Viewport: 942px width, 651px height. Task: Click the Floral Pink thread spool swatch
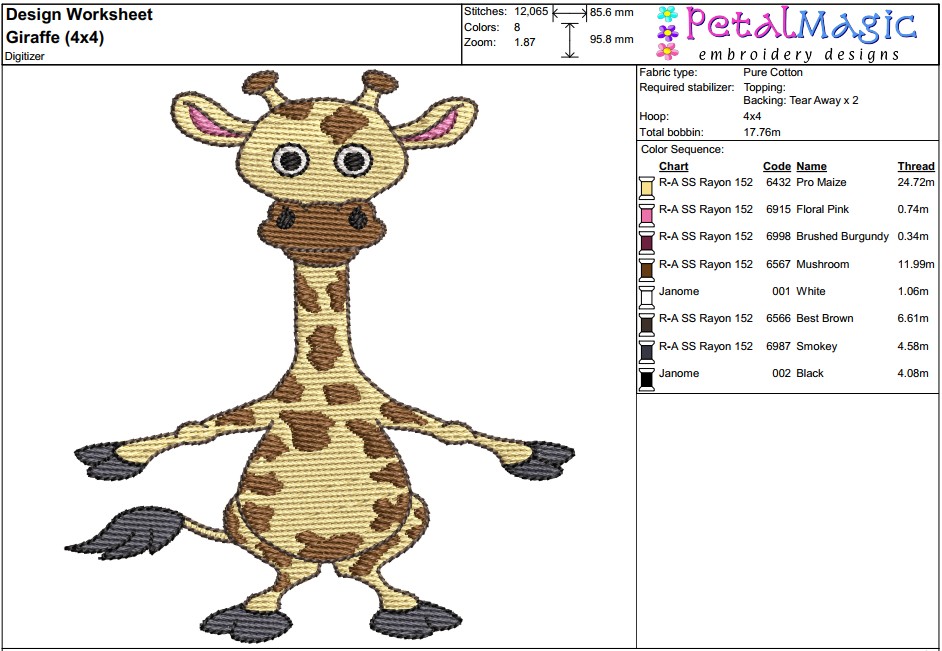(646, 214)
